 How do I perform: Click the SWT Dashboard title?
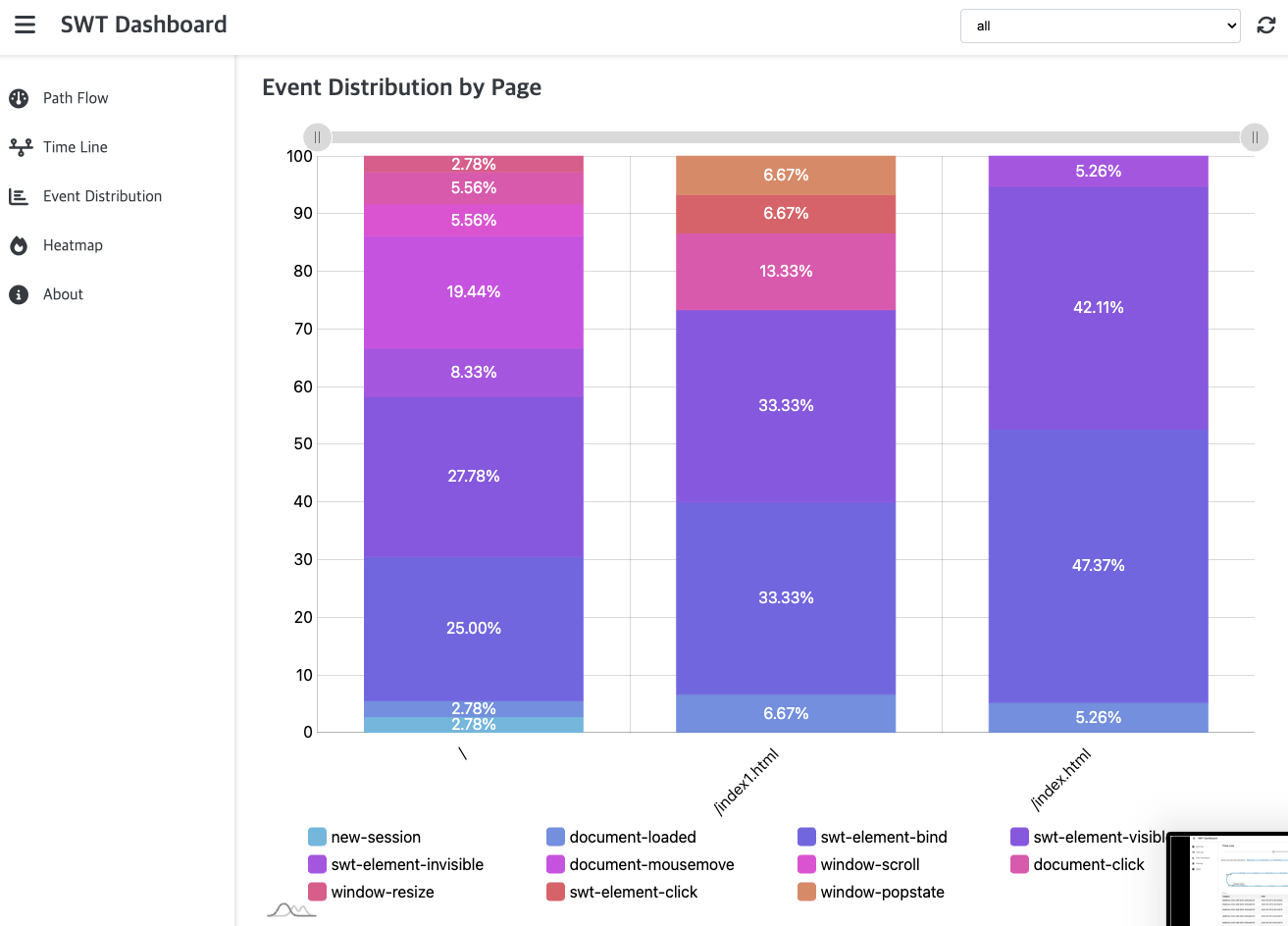[143, 25]
